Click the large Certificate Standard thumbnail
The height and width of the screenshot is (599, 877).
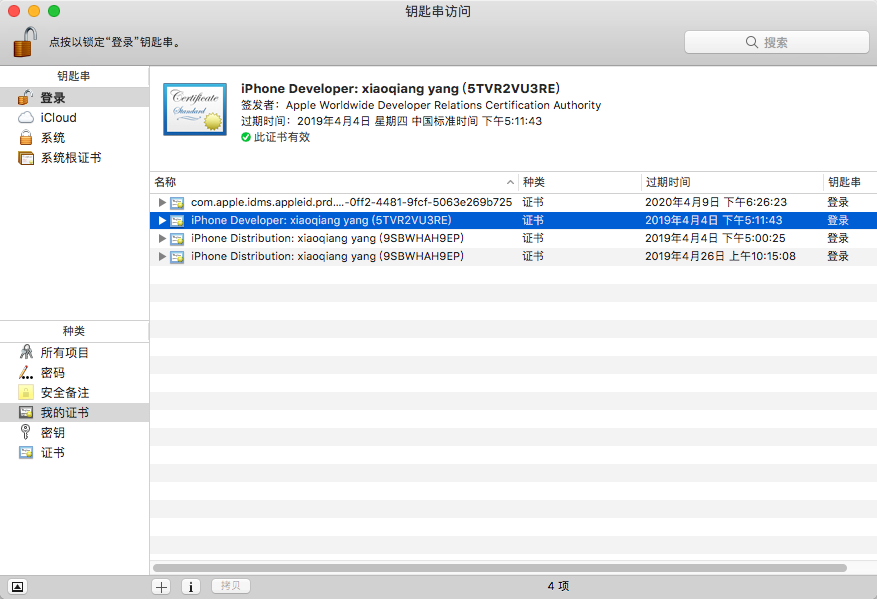[x=195, y=109]
